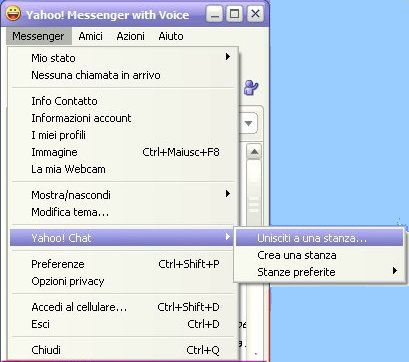Maximize the Yahoo Messenger window
The height and width of the screenshot is (362, 409).
click(x=235, y=14)
